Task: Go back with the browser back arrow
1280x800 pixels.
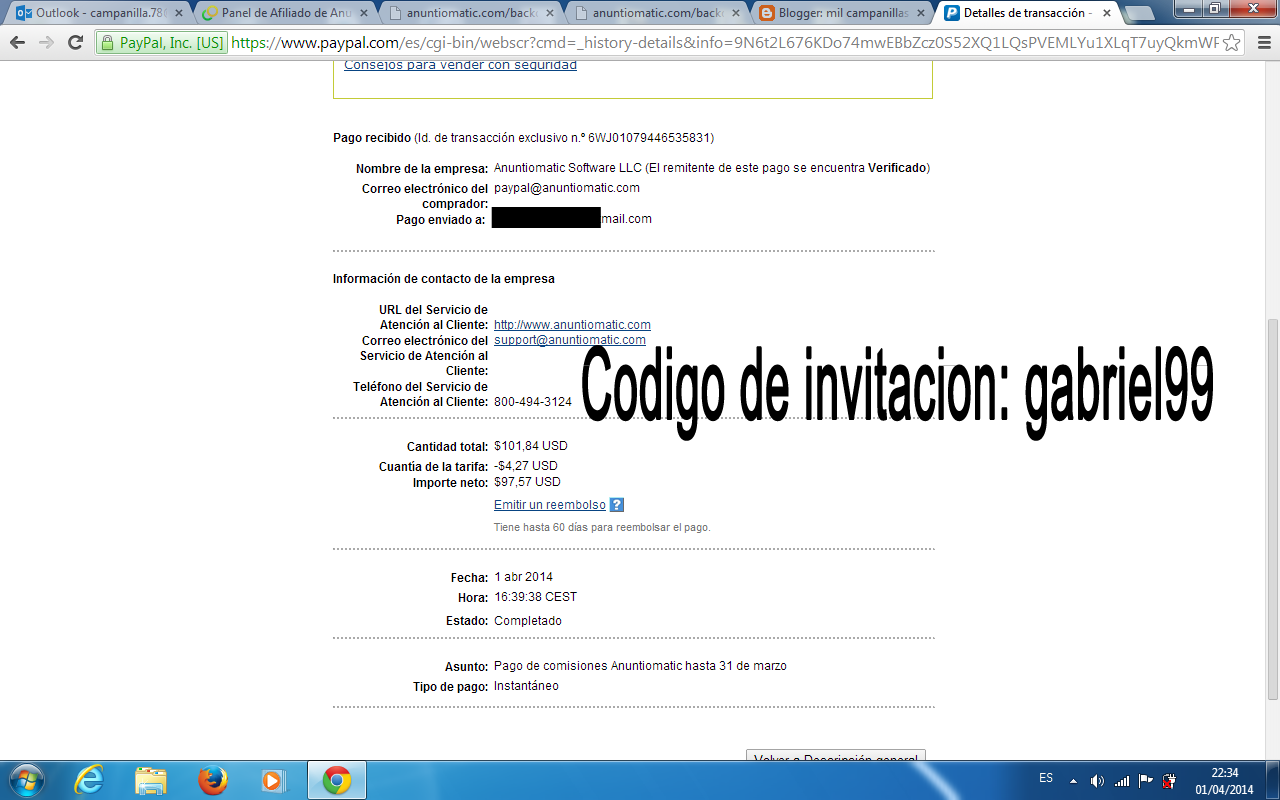Action: (x=17, y=43)
